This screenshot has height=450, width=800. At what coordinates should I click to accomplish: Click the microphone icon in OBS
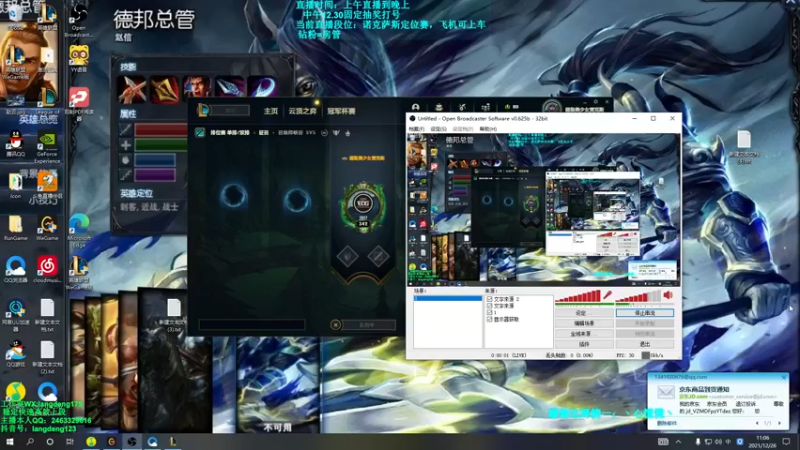pyautogui.click(x=607, y=295)
